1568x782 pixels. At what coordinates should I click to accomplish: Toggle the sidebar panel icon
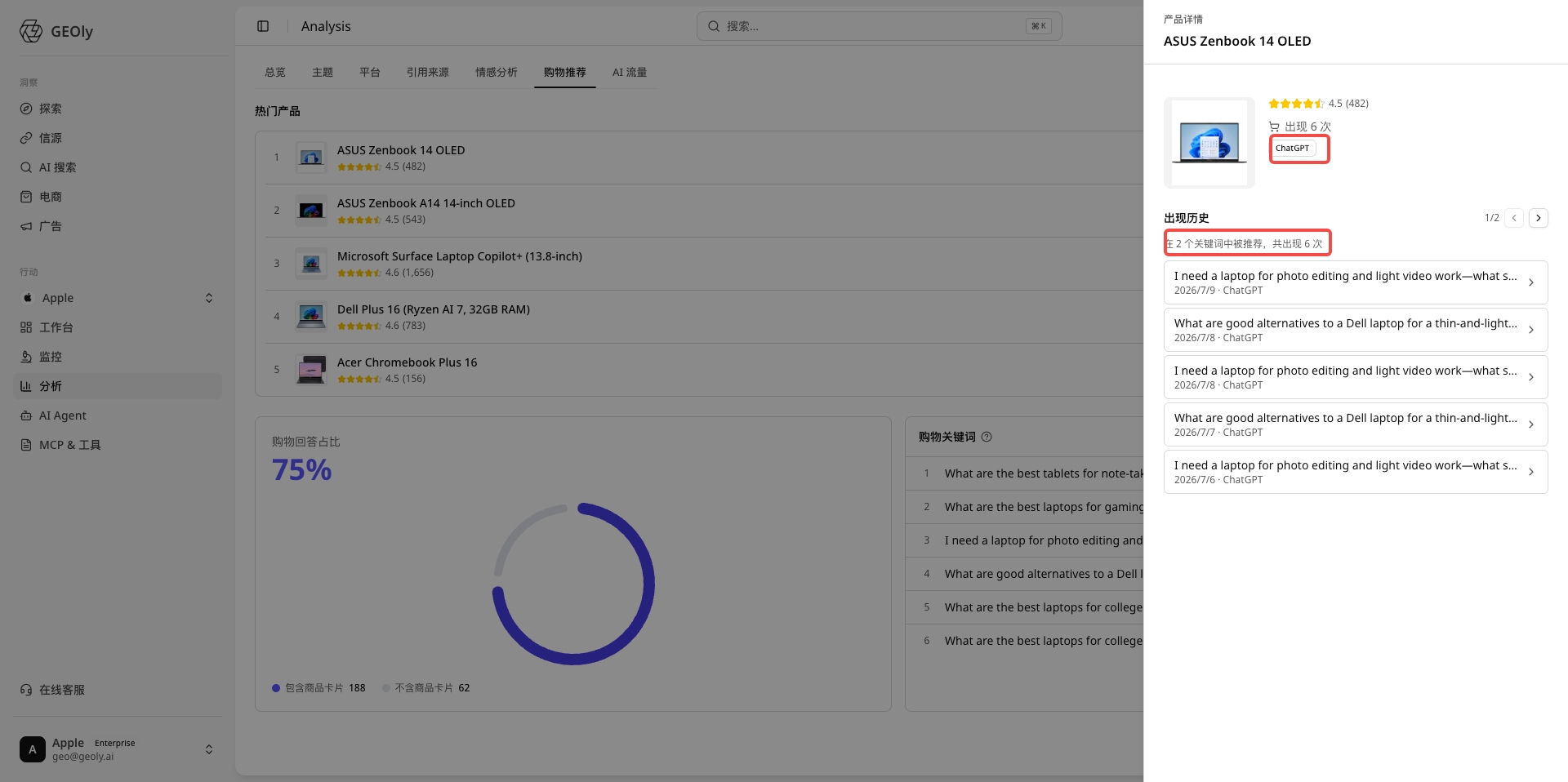263,26
